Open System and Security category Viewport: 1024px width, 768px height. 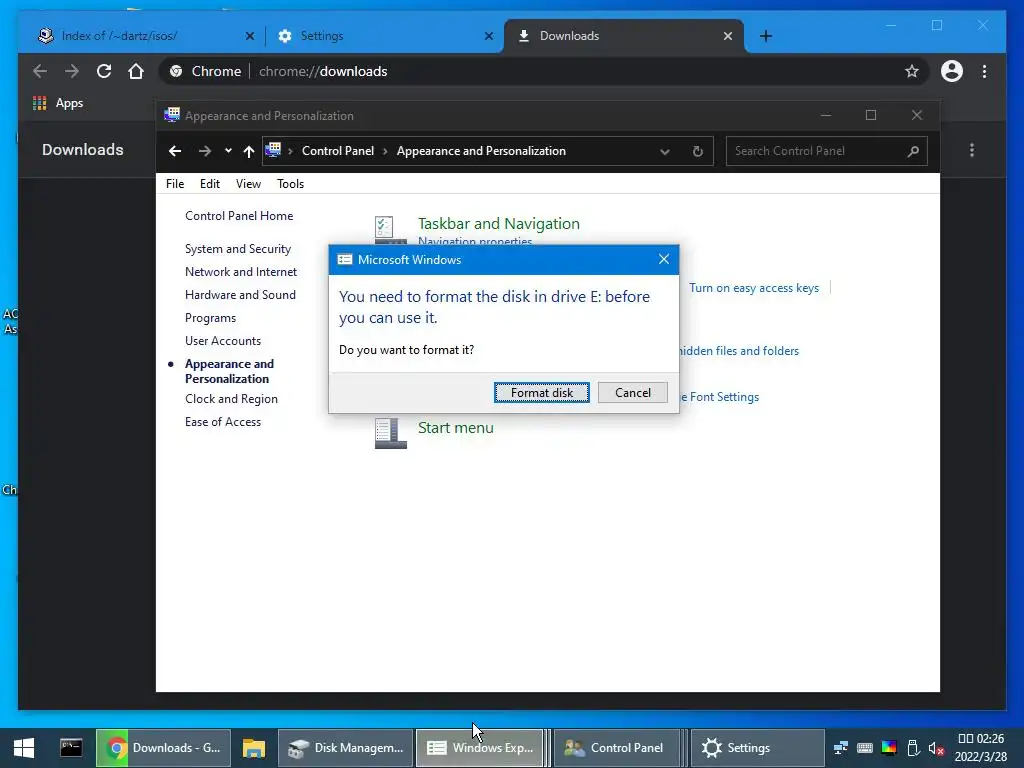point(238,249)
